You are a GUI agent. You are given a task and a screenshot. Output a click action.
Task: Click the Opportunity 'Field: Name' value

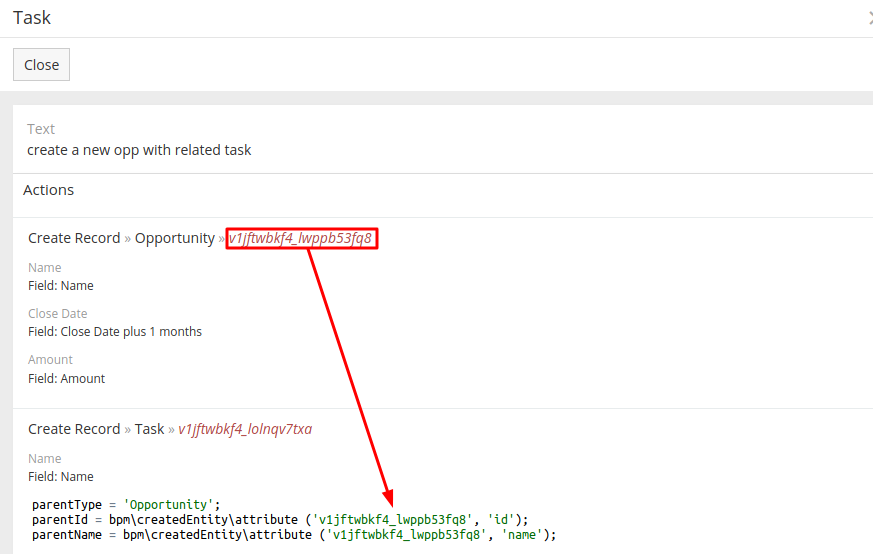pyautogui.click(x=60, y=286)
